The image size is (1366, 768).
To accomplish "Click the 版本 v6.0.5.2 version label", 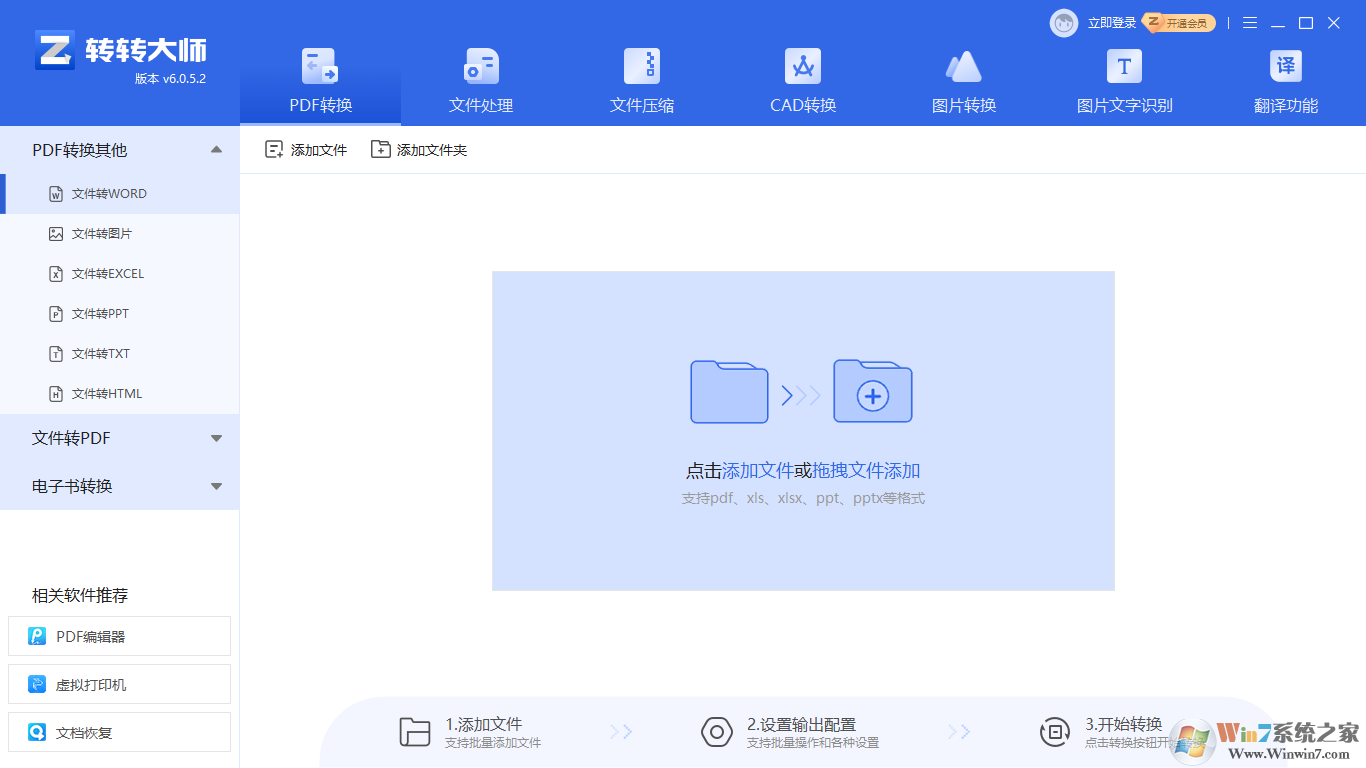I will pos(170,79).
